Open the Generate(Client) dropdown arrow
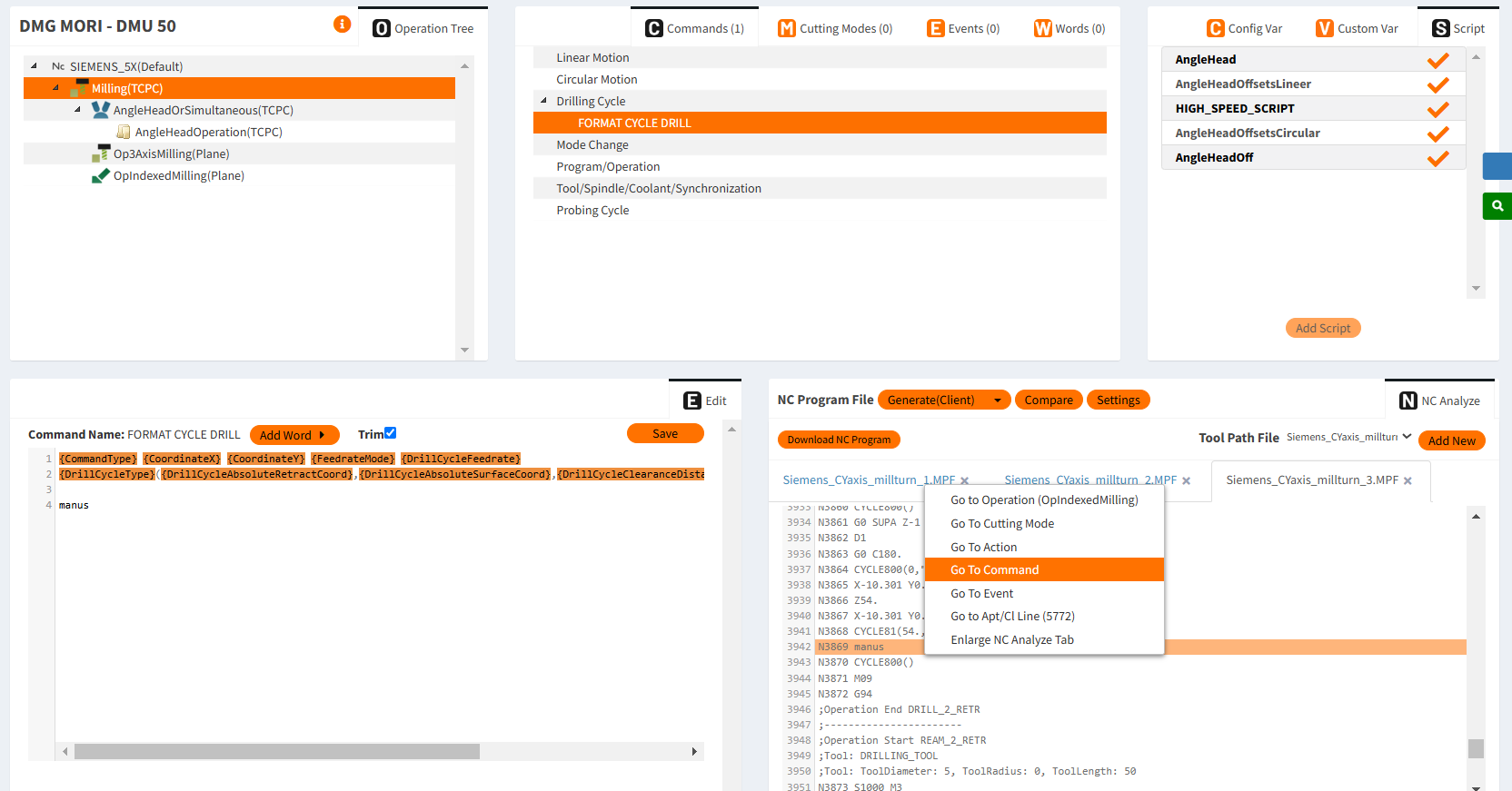Screen dimensions: 1512x791 point(998,400)
